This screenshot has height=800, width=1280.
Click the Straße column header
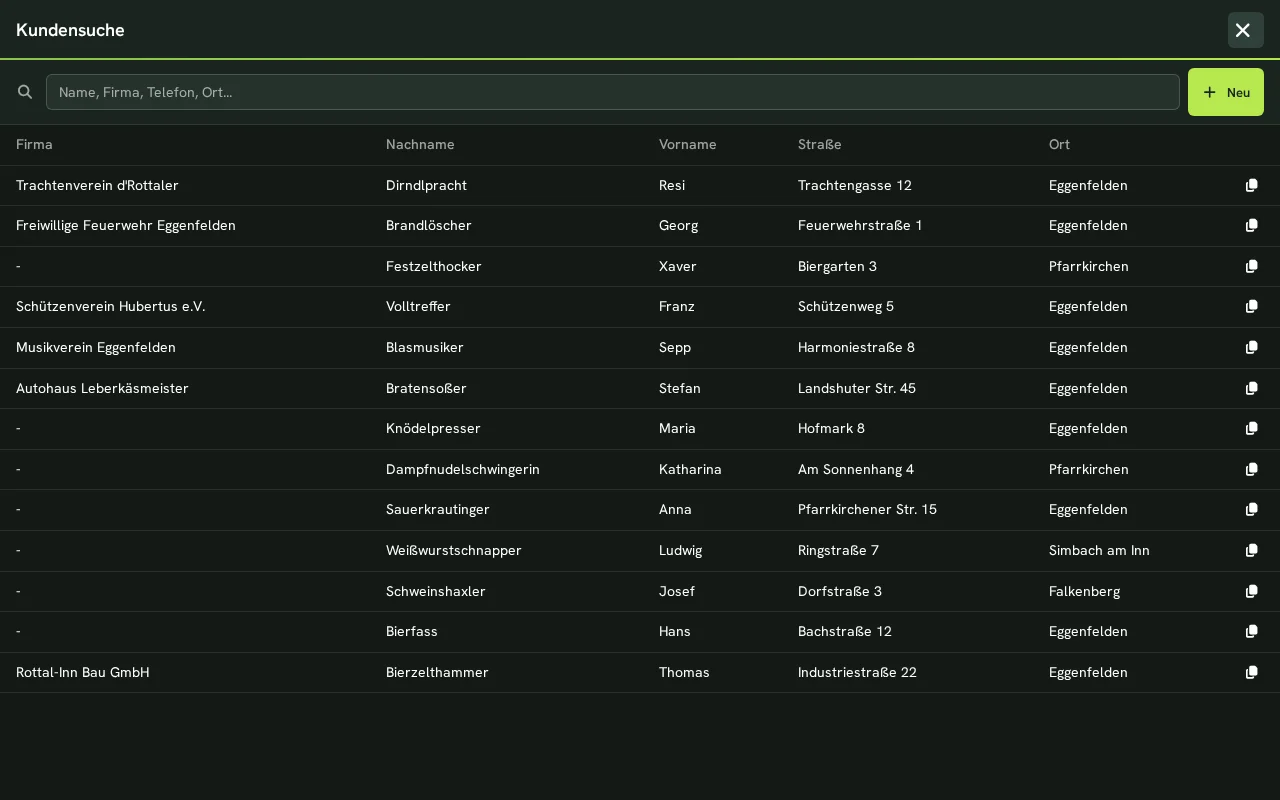tap(820, 144)
